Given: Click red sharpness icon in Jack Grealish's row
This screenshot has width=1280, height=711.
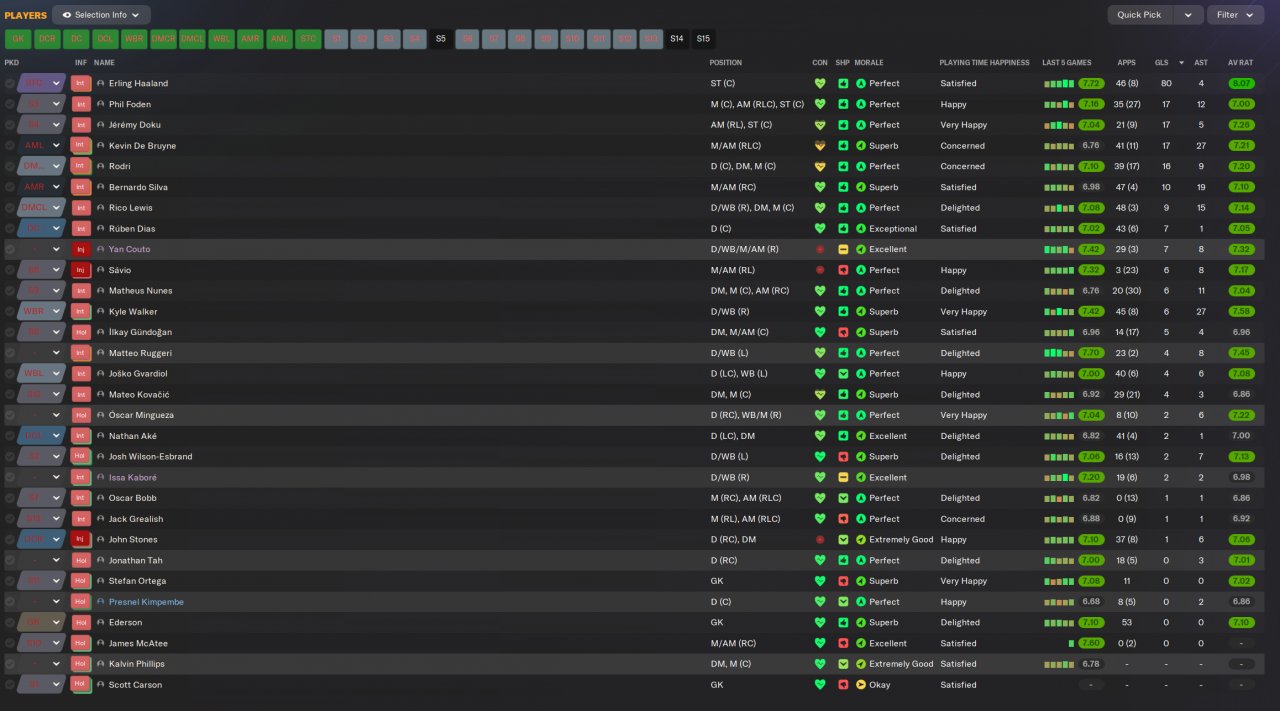Looking at the screenshot, I should click(x=843, y=519).
